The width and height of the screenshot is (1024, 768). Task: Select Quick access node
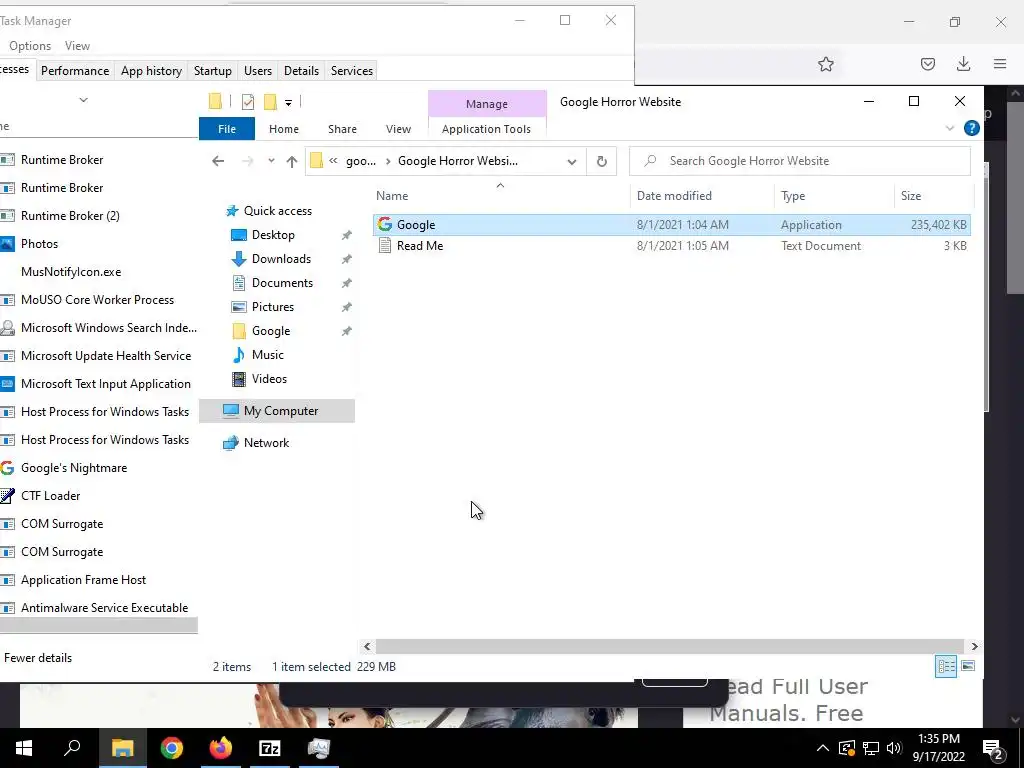pos(277,211)
